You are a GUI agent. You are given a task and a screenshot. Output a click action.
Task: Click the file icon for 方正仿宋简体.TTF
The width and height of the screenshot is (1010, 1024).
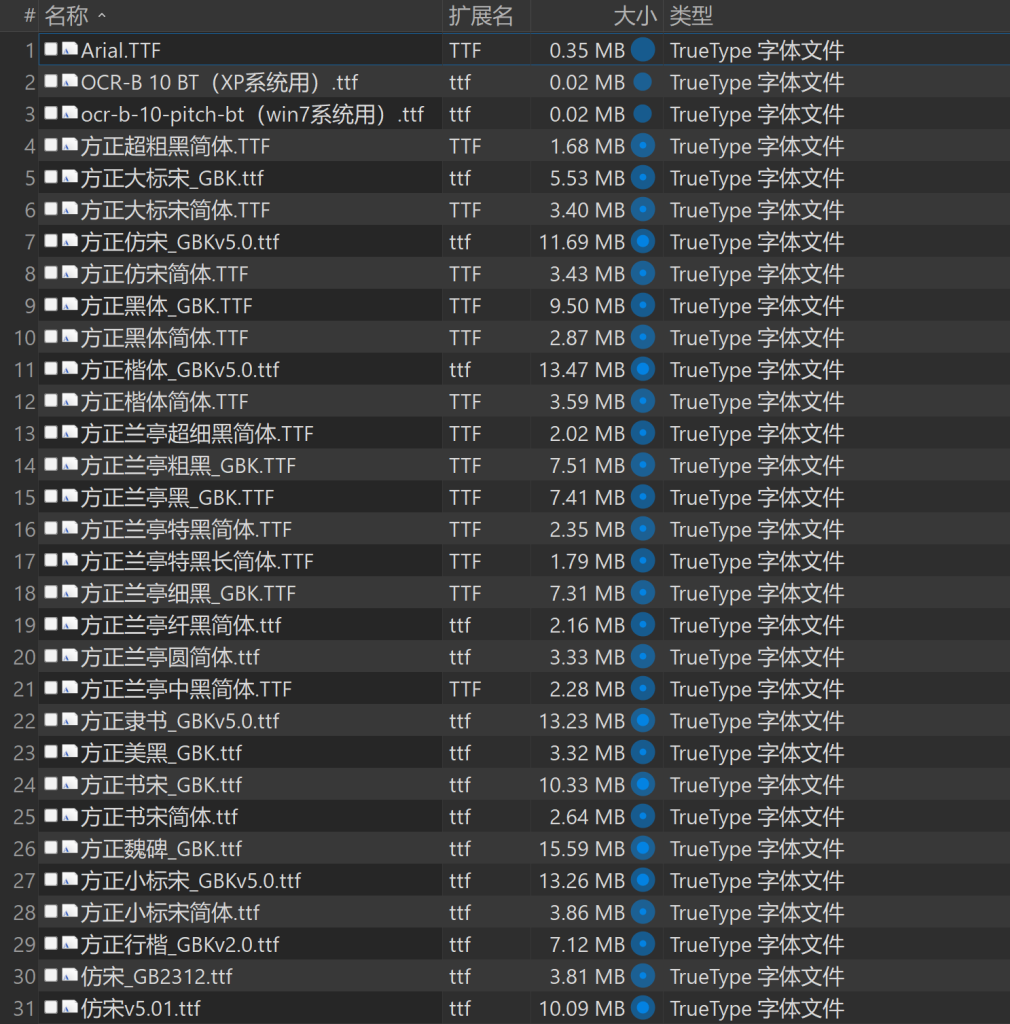[x=70, y=273]
